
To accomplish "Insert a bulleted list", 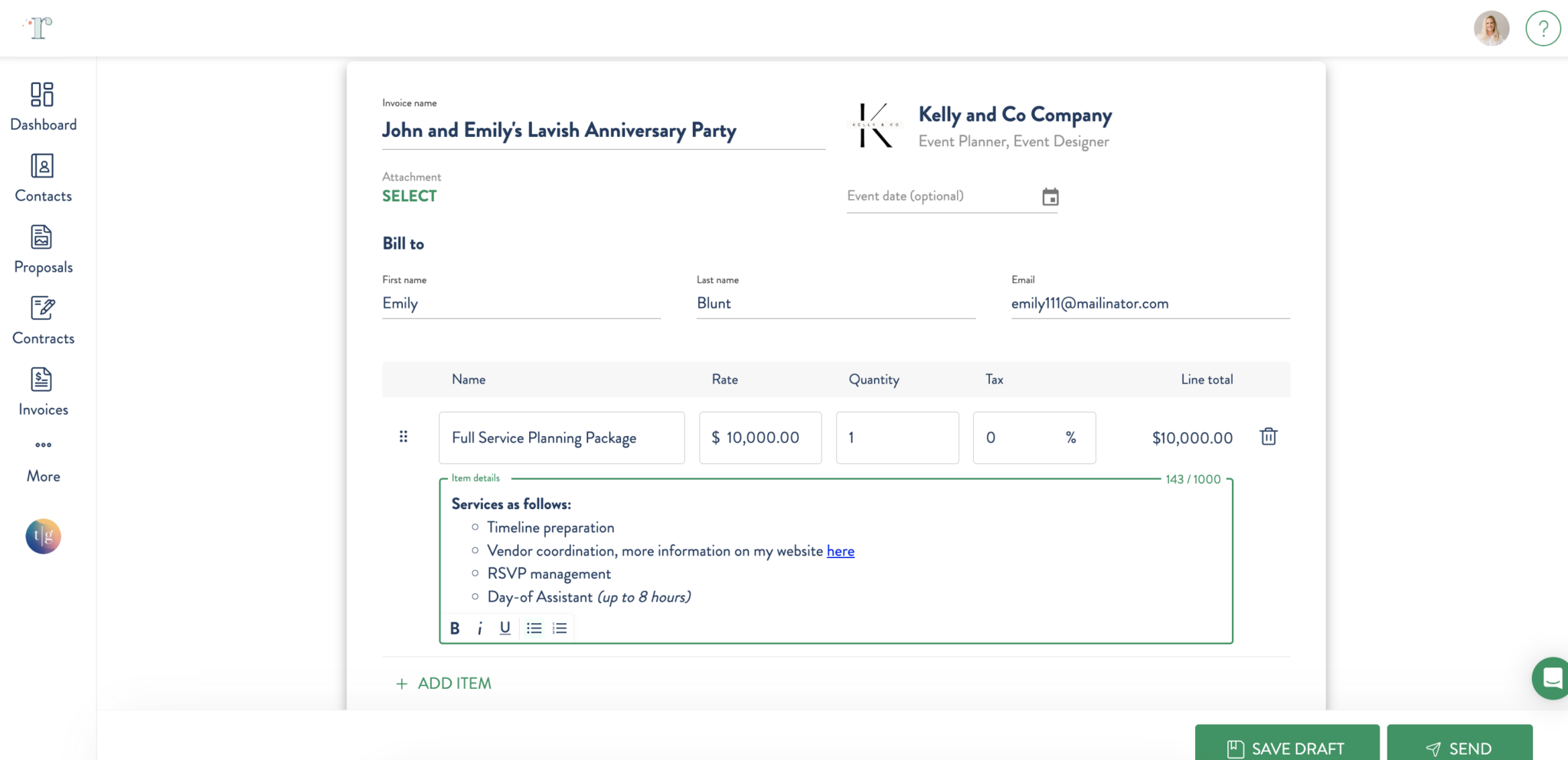I will [534, 628].
